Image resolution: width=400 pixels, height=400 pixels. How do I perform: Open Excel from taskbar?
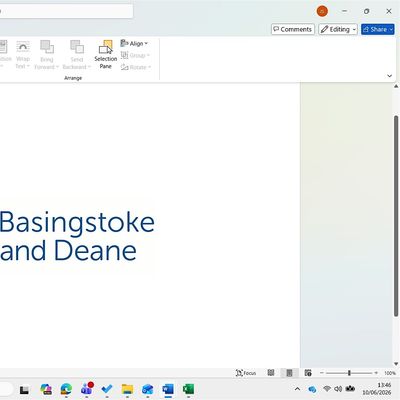click(x=188, y=389)
